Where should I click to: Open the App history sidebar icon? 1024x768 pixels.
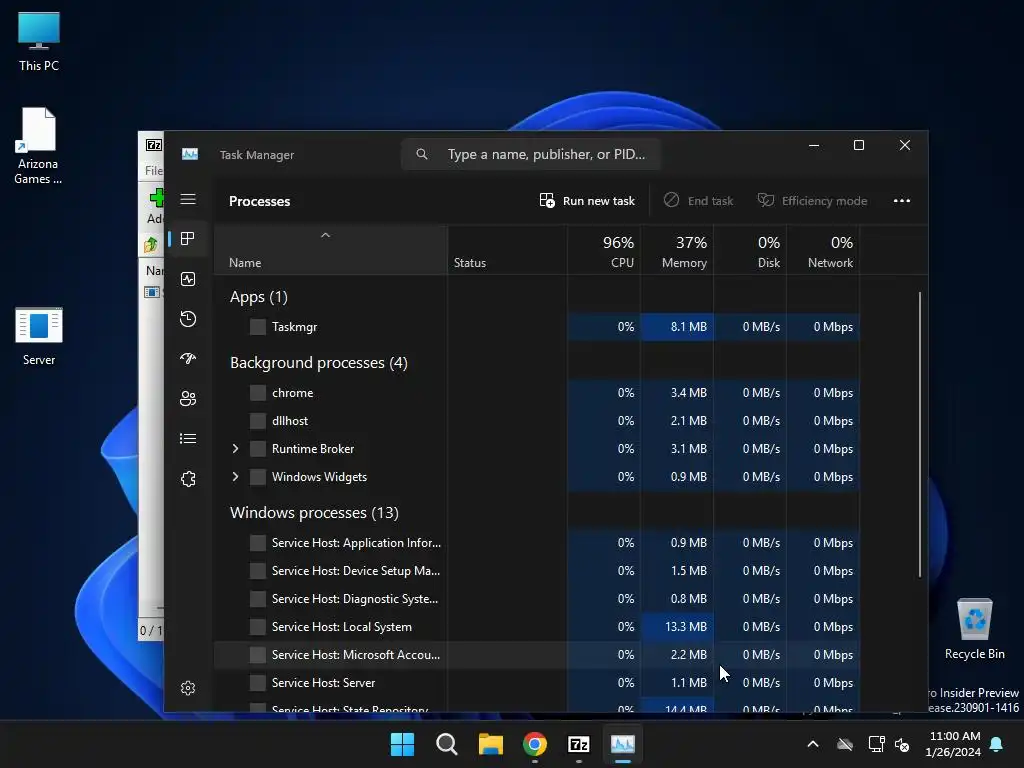(188, 319)
